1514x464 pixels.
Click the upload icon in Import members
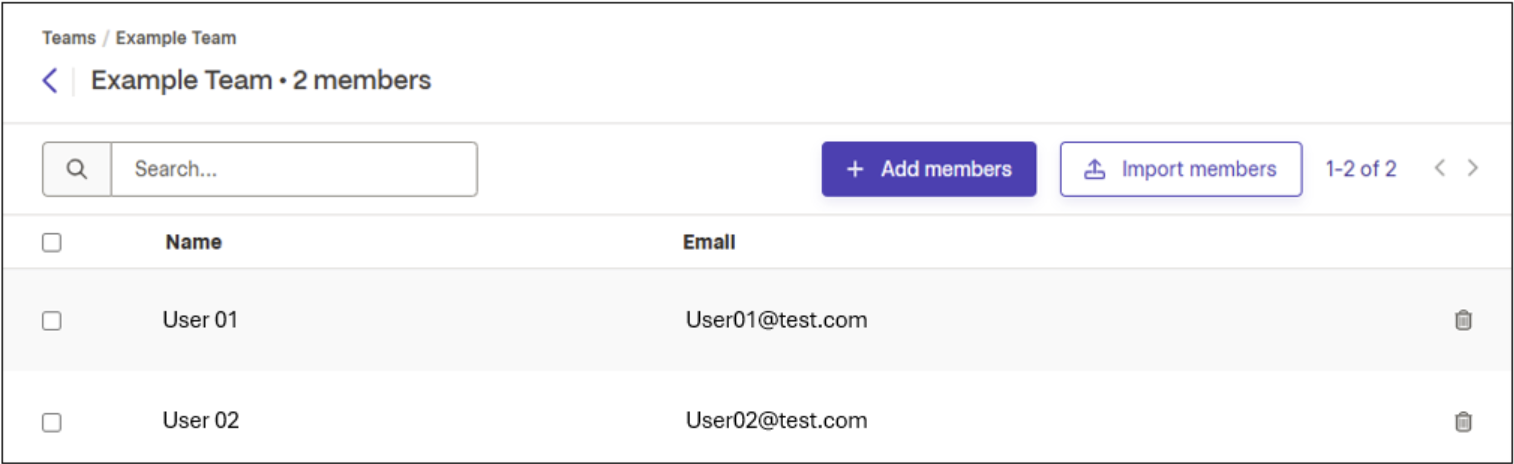pyautogui.click(x=1095, y=169)
